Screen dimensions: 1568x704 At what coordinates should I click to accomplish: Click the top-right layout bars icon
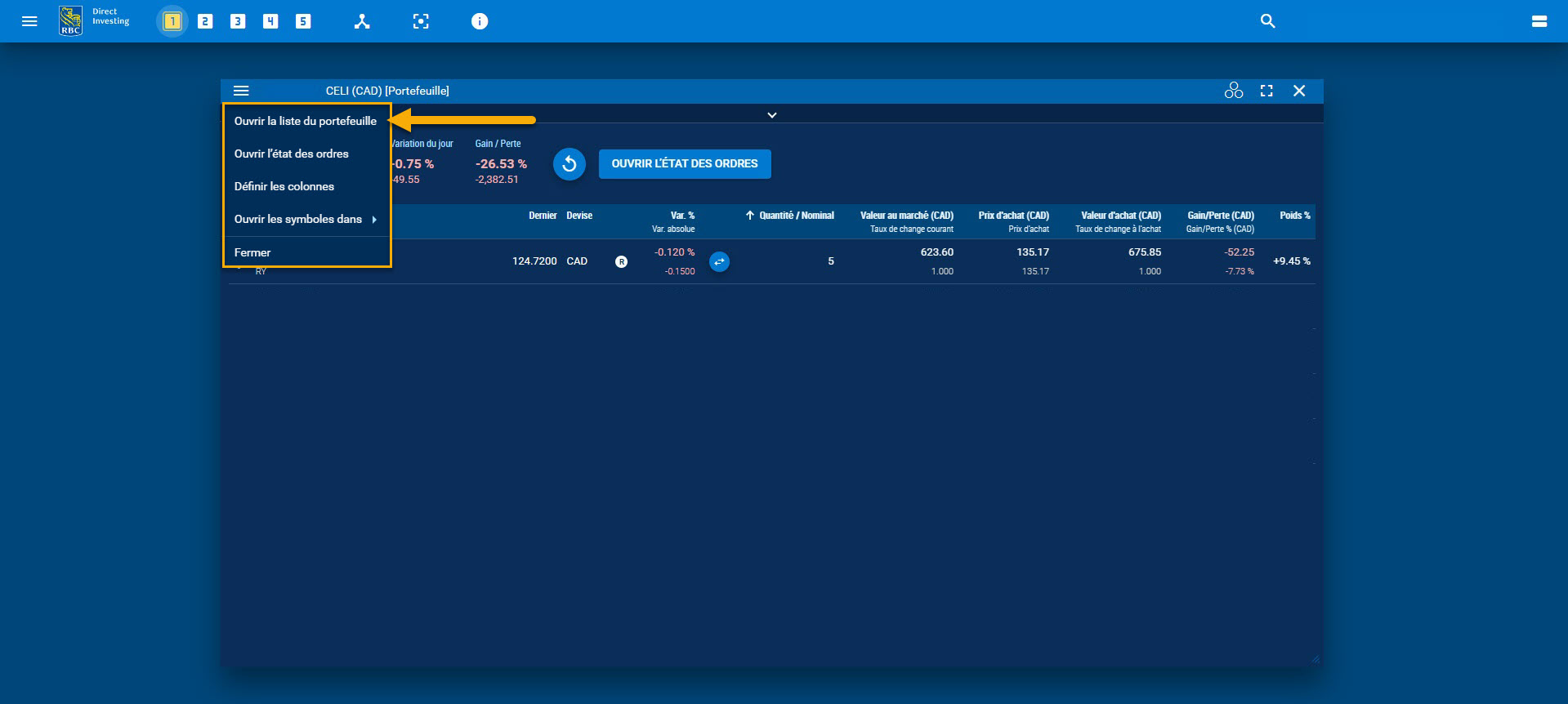[x=1539, y=21]
